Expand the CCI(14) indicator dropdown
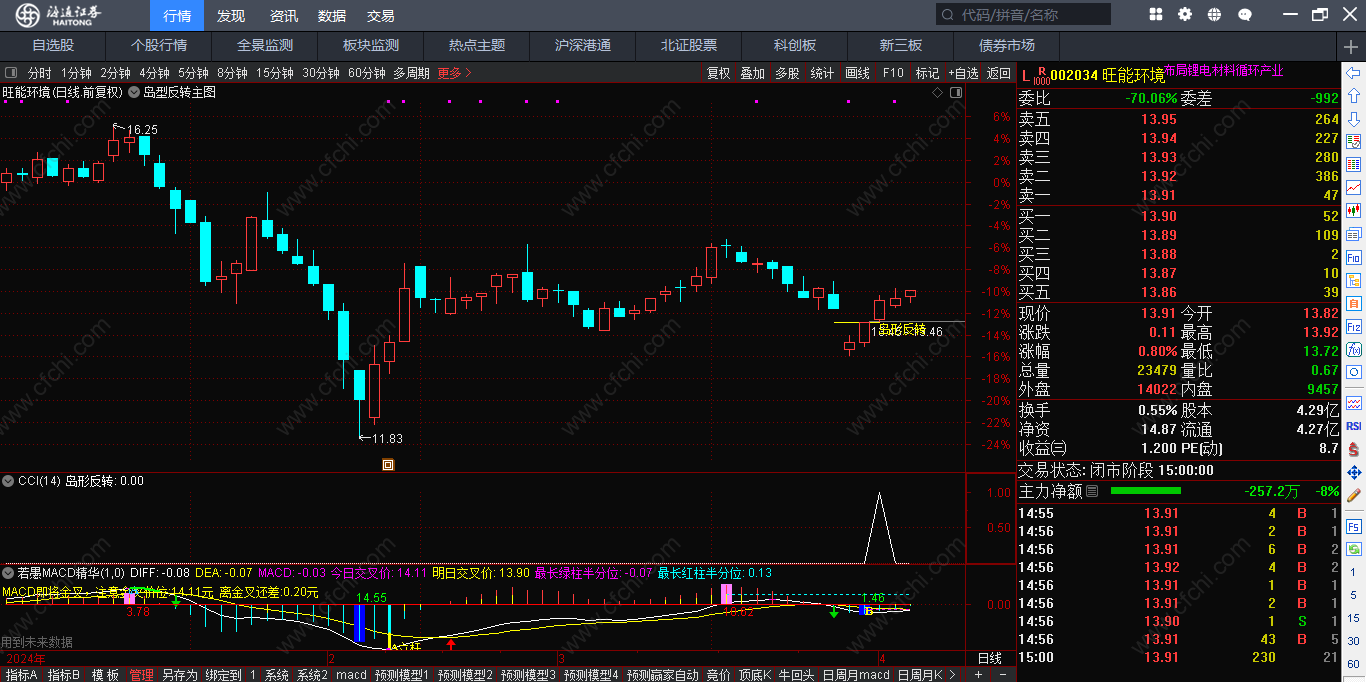Screen dimensions: 1366x682 tap(8, 481)
